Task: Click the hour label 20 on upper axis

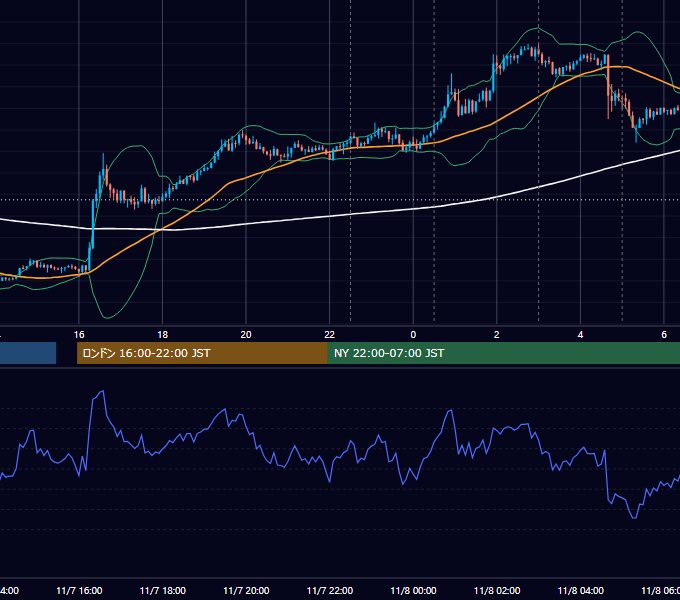Action: pos(246,334)
